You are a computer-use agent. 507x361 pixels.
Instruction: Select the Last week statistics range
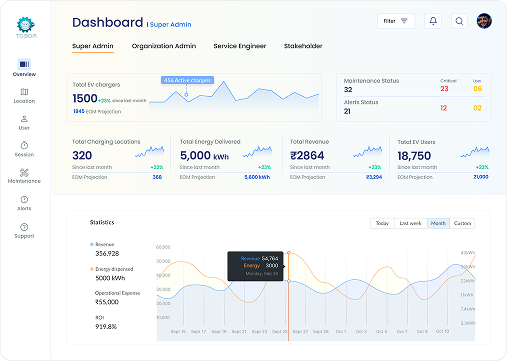[410, 223]
